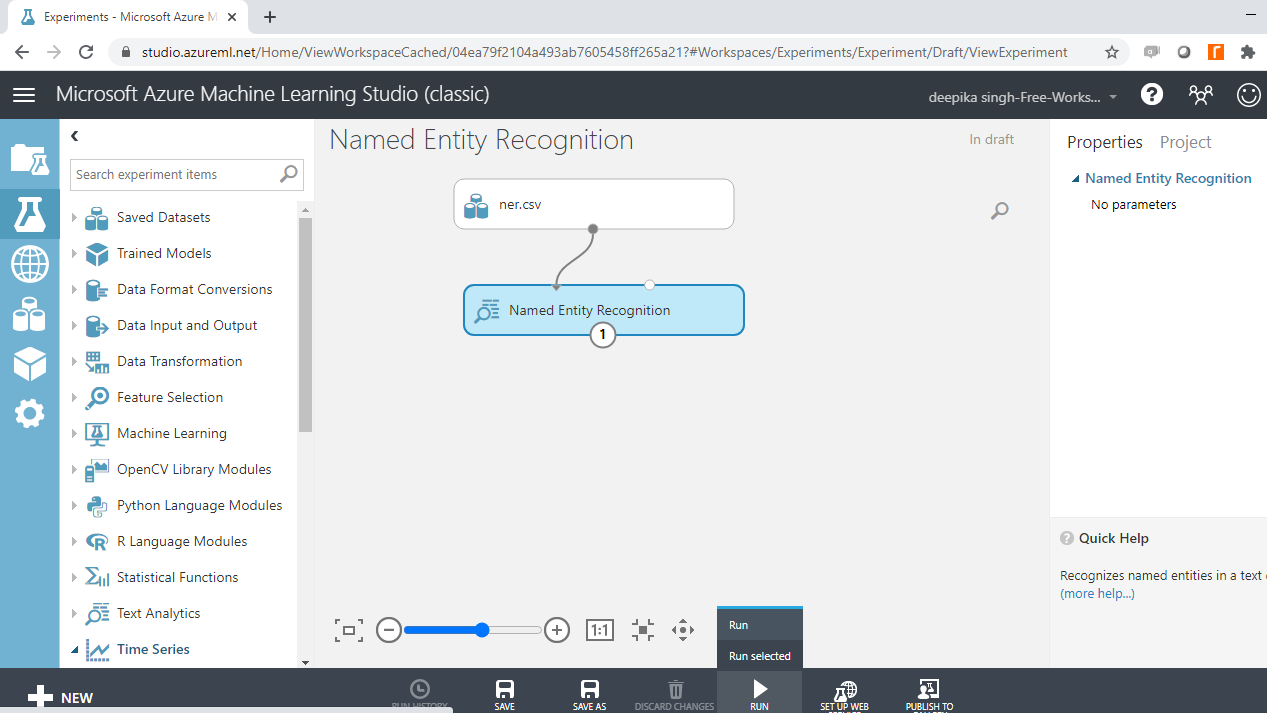This screenshot has width=1267, height=713.
Task: Click the zoom in plus button
Action: click(x=557, y=630)
